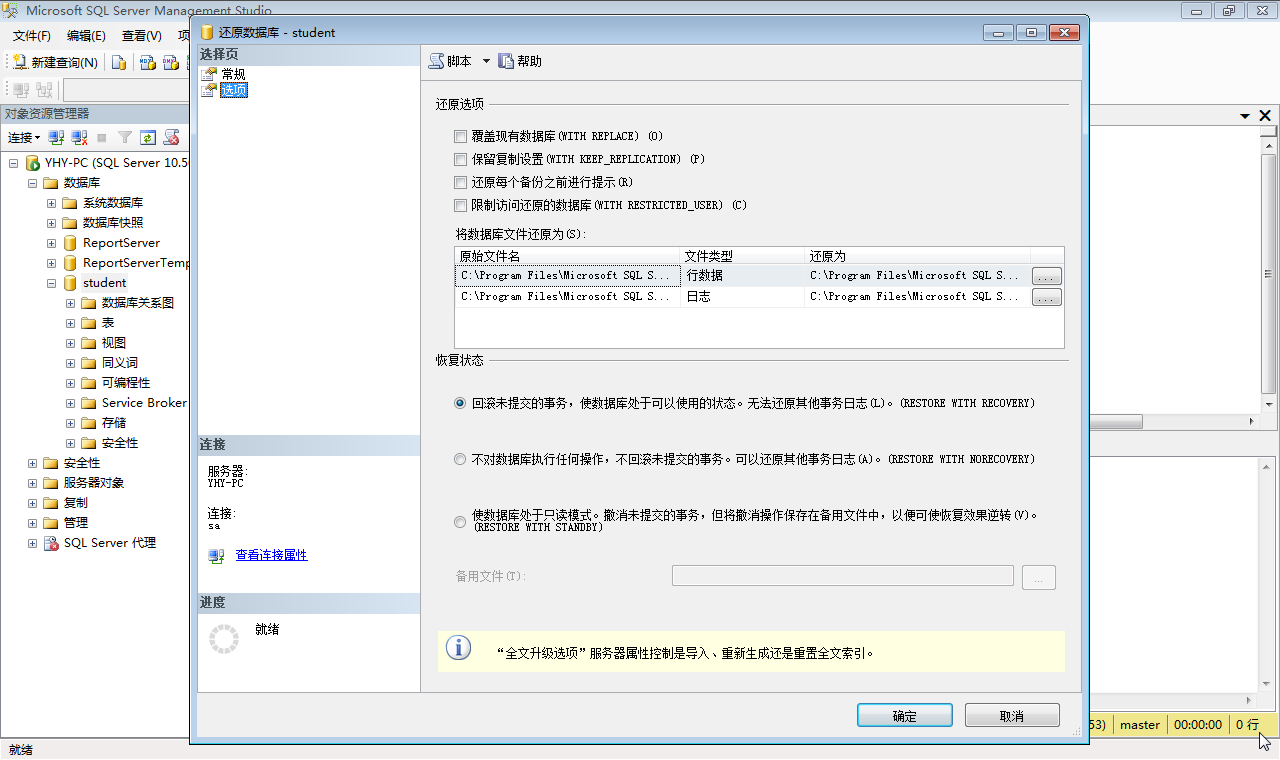Expand the 数据库关系图 node
1280x760 pixels.
click(70, 303)
